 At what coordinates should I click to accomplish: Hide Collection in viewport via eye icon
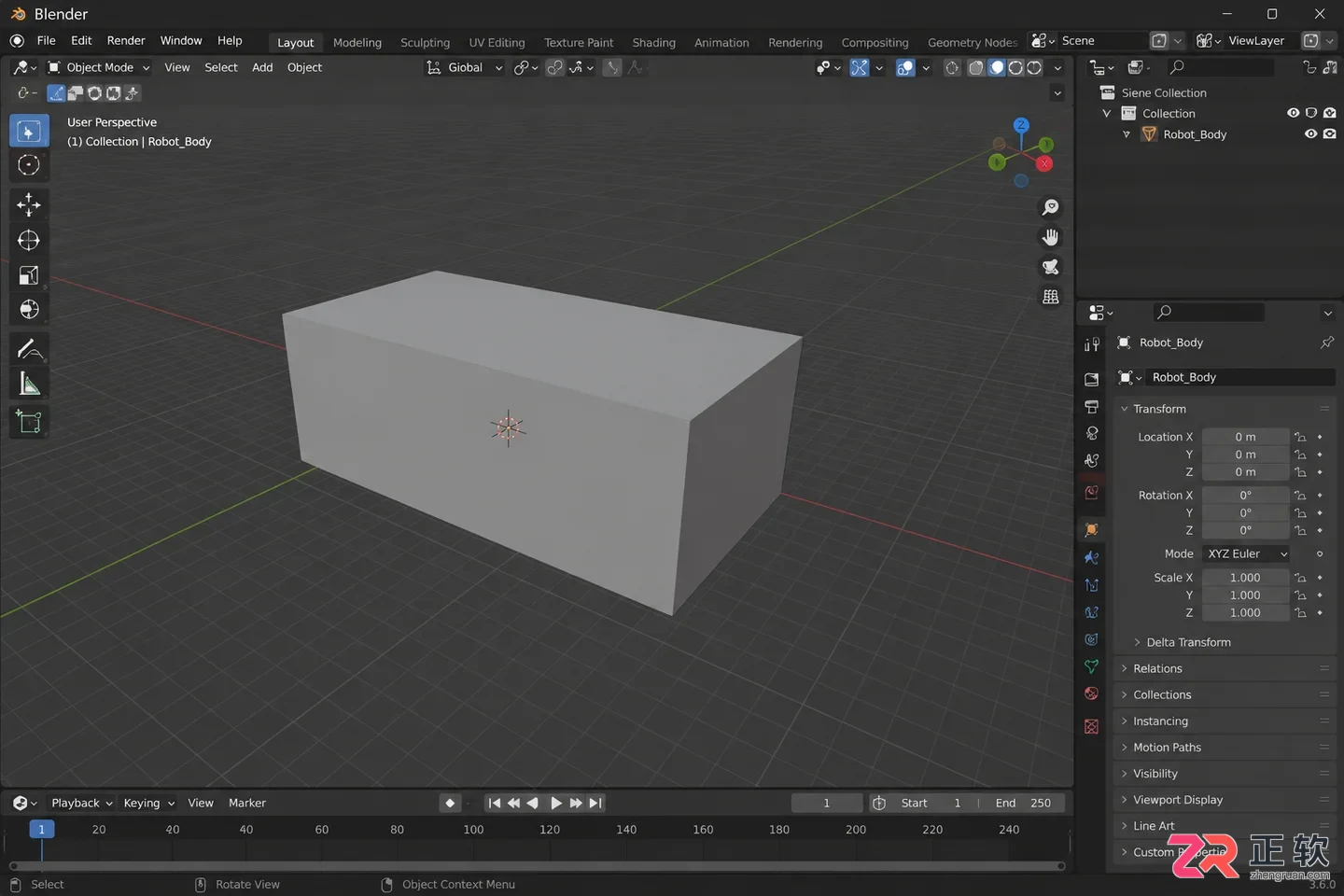point(1293,113)
